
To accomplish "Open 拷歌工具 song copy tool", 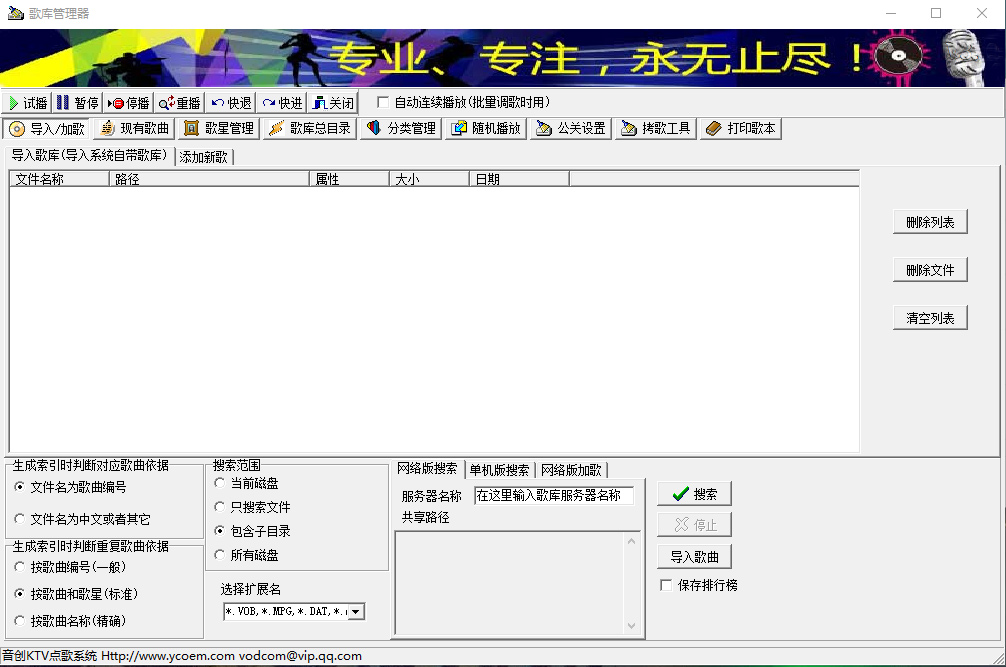I will click(656, 129).
